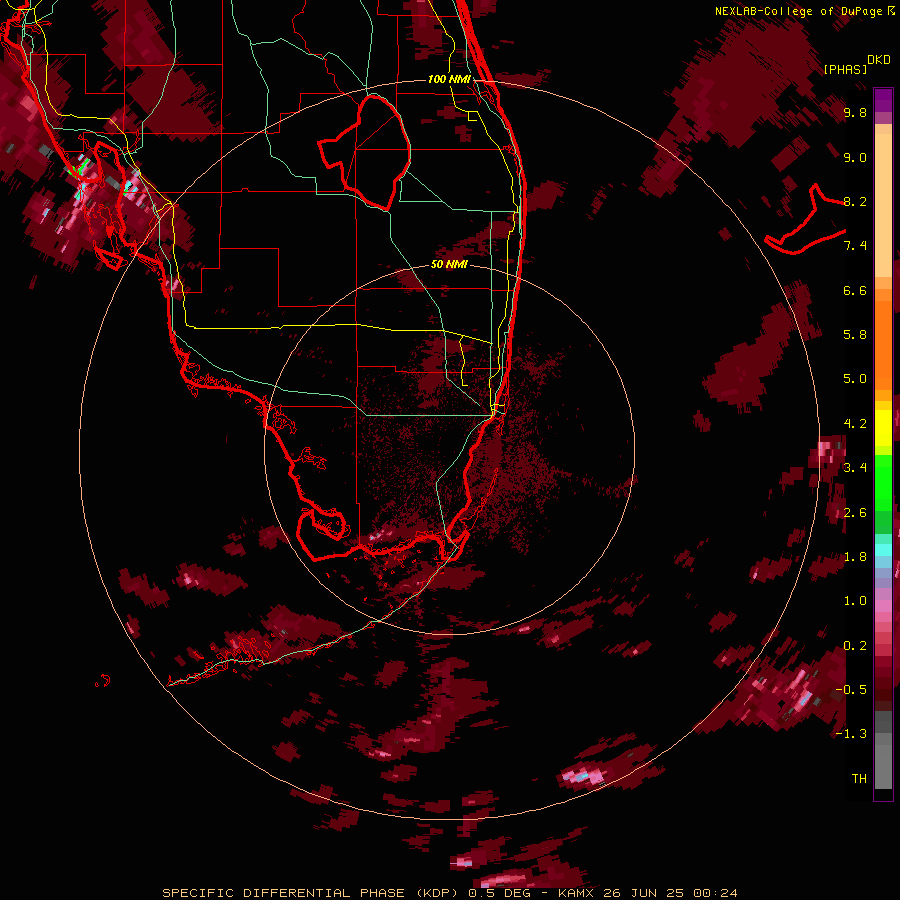Click the 4.2 value on the scale
The height and width of the screenshot is (900, 900).
[855, 424]
